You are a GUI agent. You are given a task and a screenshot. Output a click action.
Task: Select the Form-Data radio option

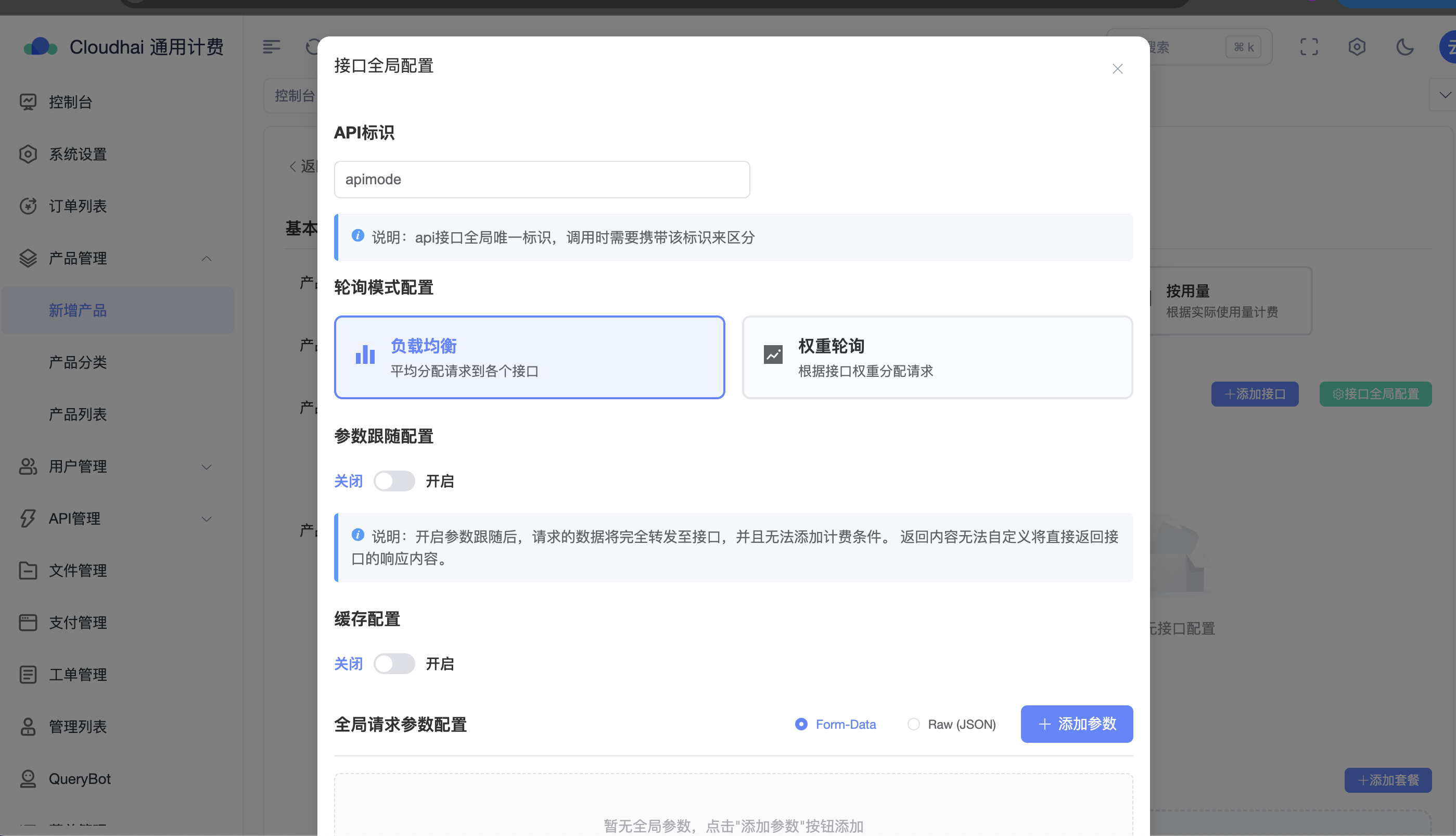coord(835,724)
